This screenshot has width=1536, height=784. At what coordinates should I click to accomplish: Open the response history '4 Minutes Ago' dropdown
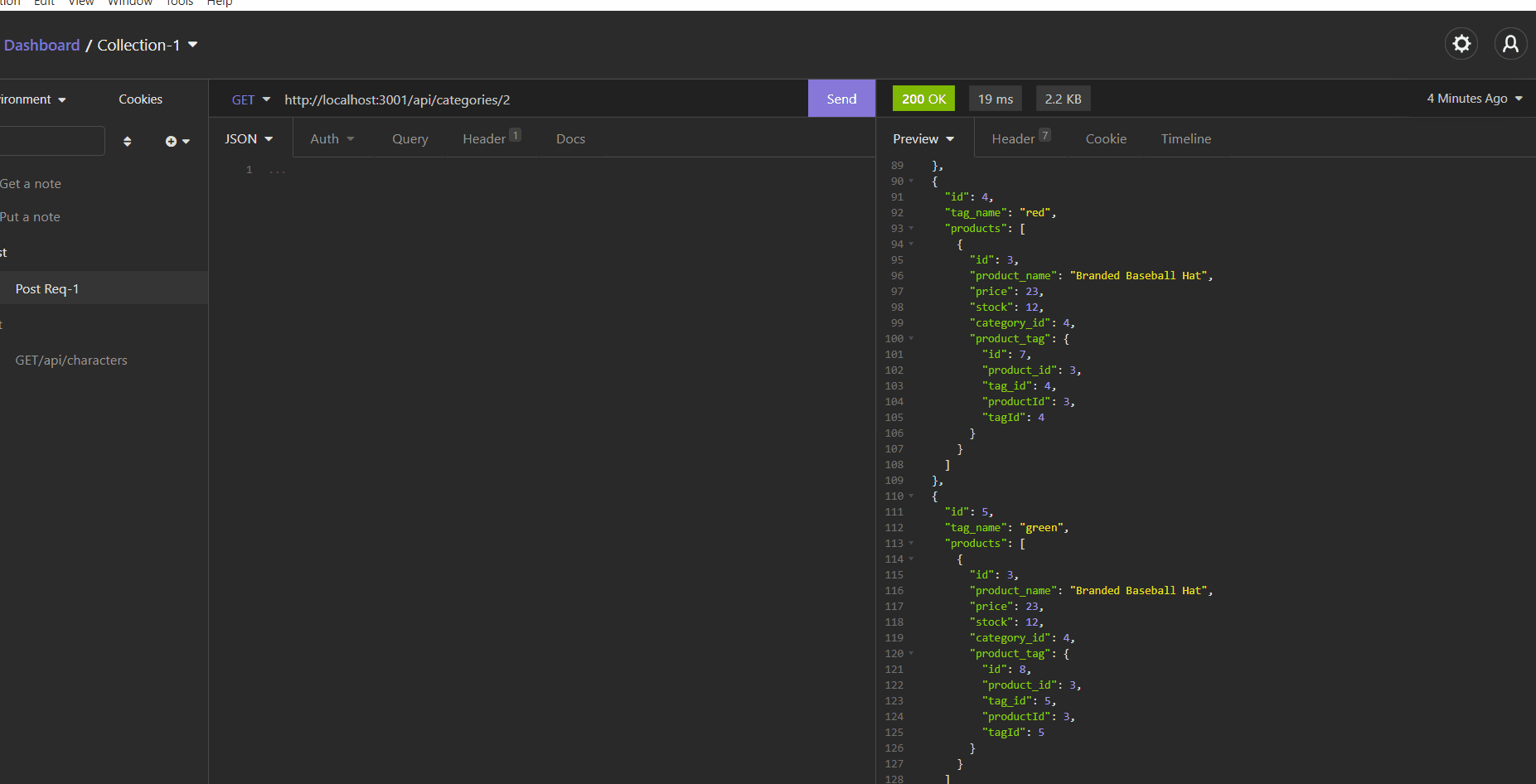(x=1474, y=98)
